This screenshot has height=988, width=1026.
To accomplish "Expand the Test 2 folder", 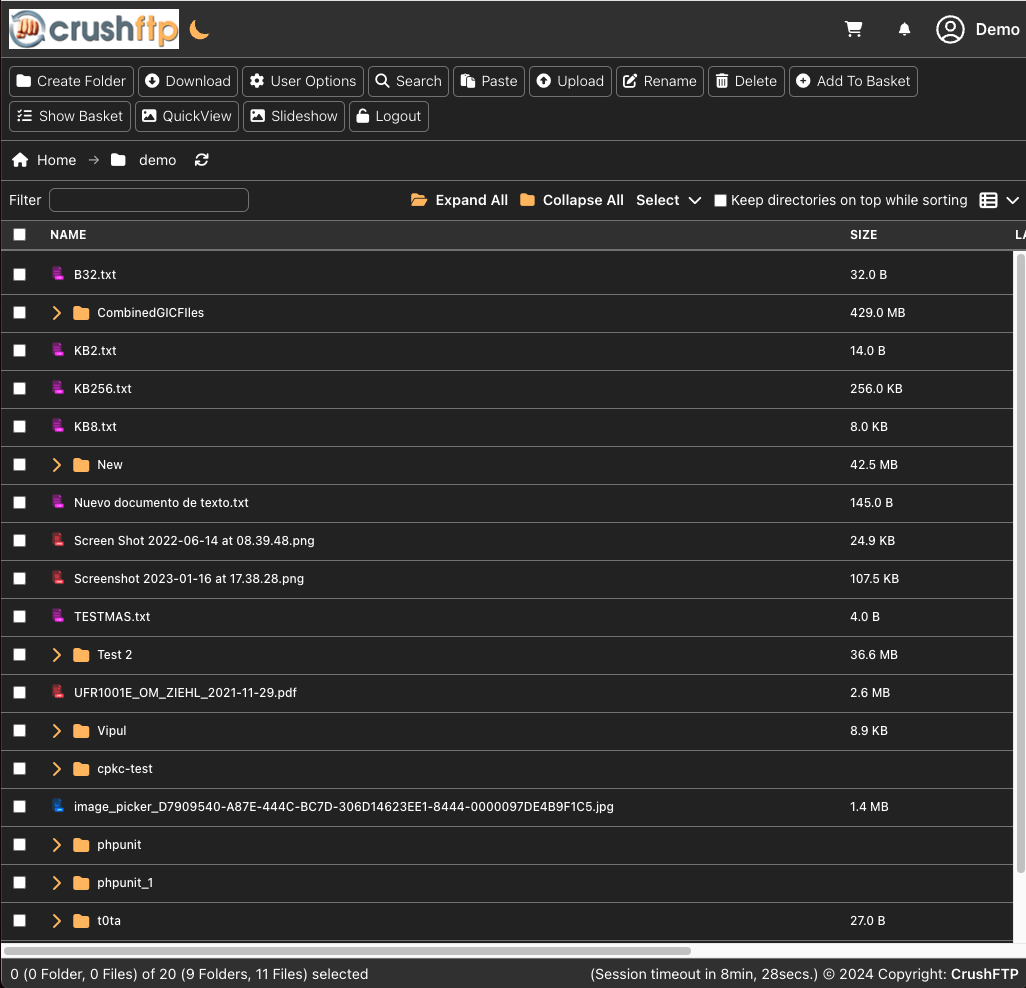I will (56, 654).
